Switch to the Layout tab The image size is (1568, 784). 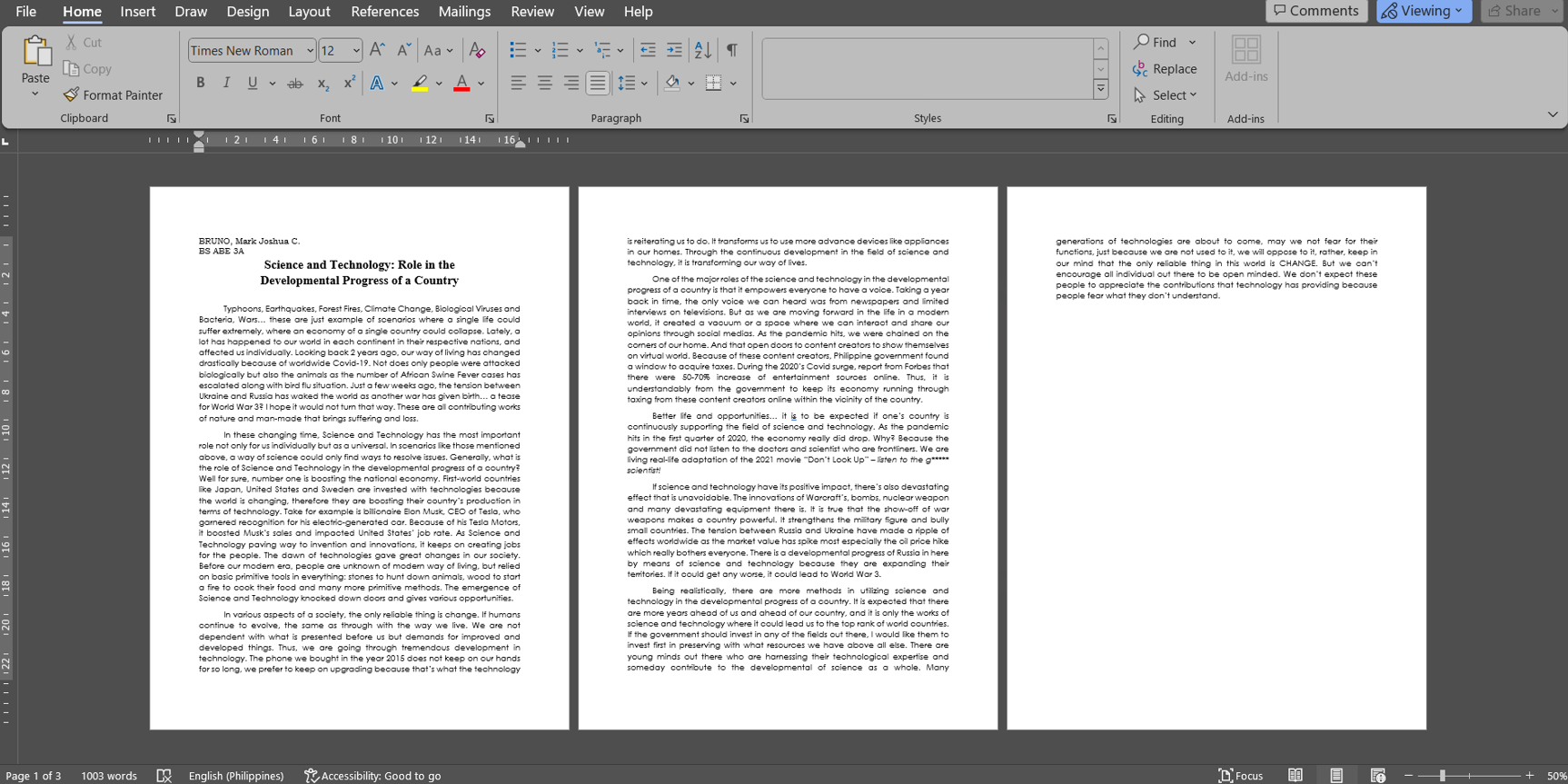(309, 11)
